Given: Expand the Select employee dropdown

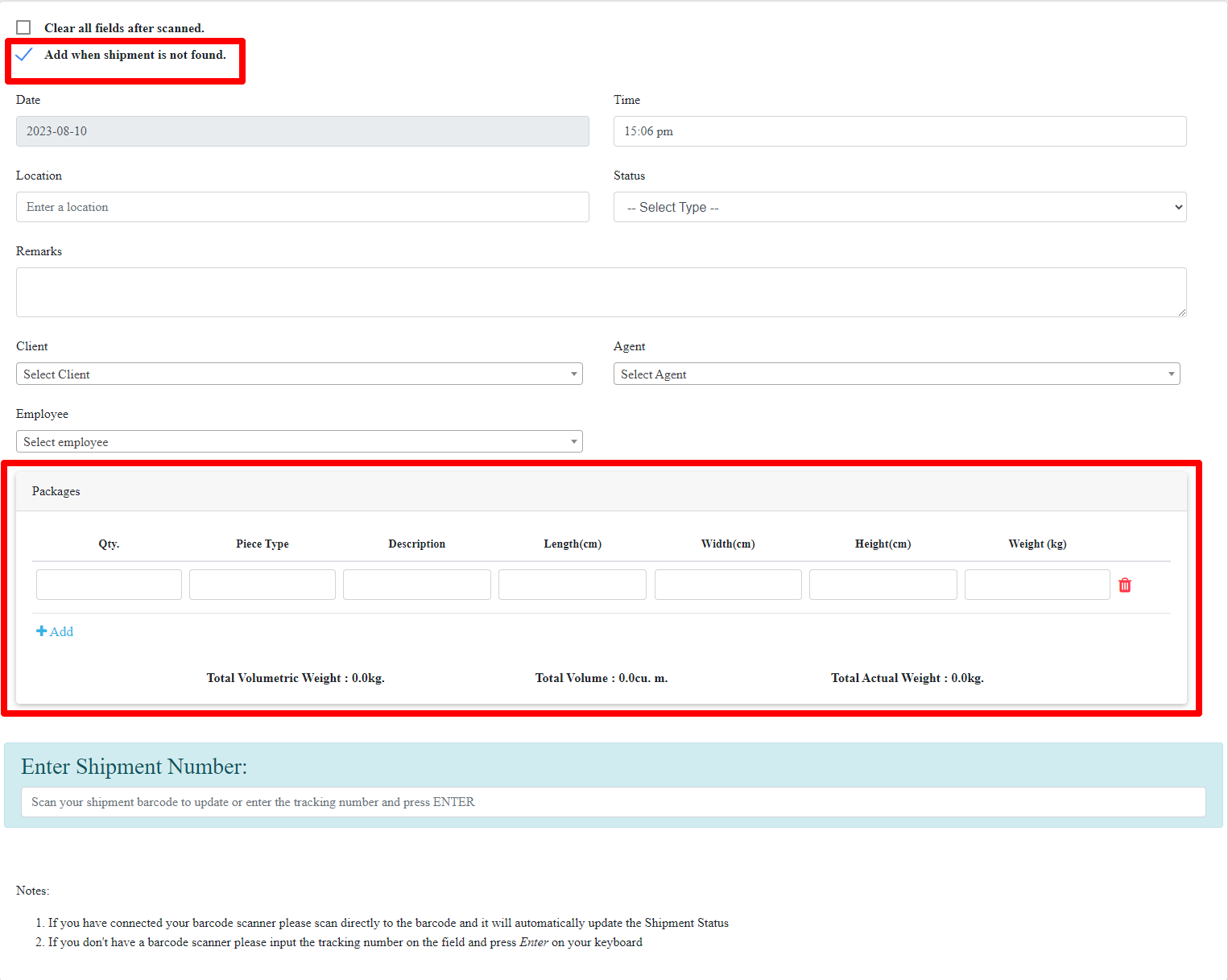Looking at the screenshot, I should 299,441.
